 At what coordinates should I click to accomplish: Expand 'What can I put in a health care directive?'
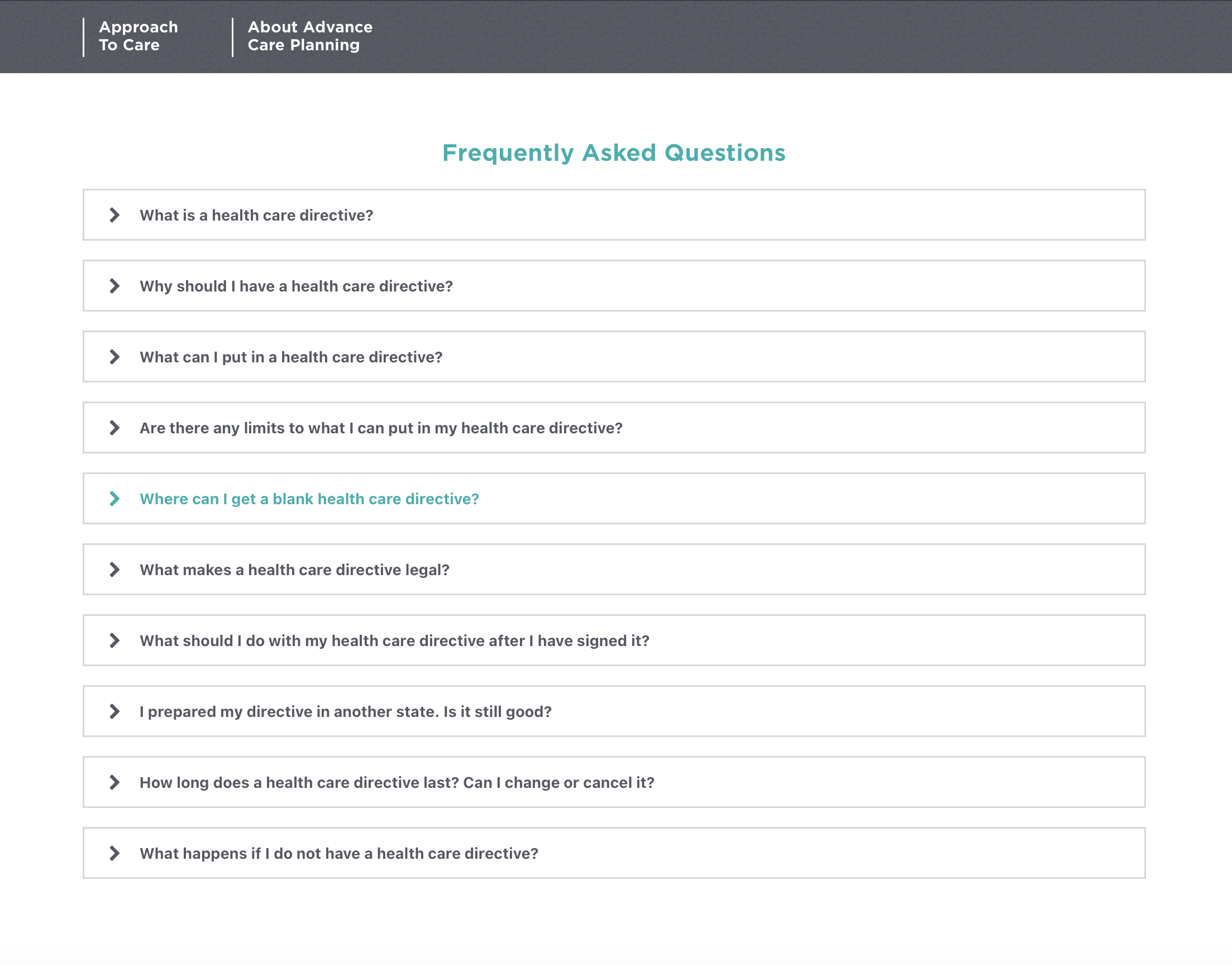[x=291, y=357]
